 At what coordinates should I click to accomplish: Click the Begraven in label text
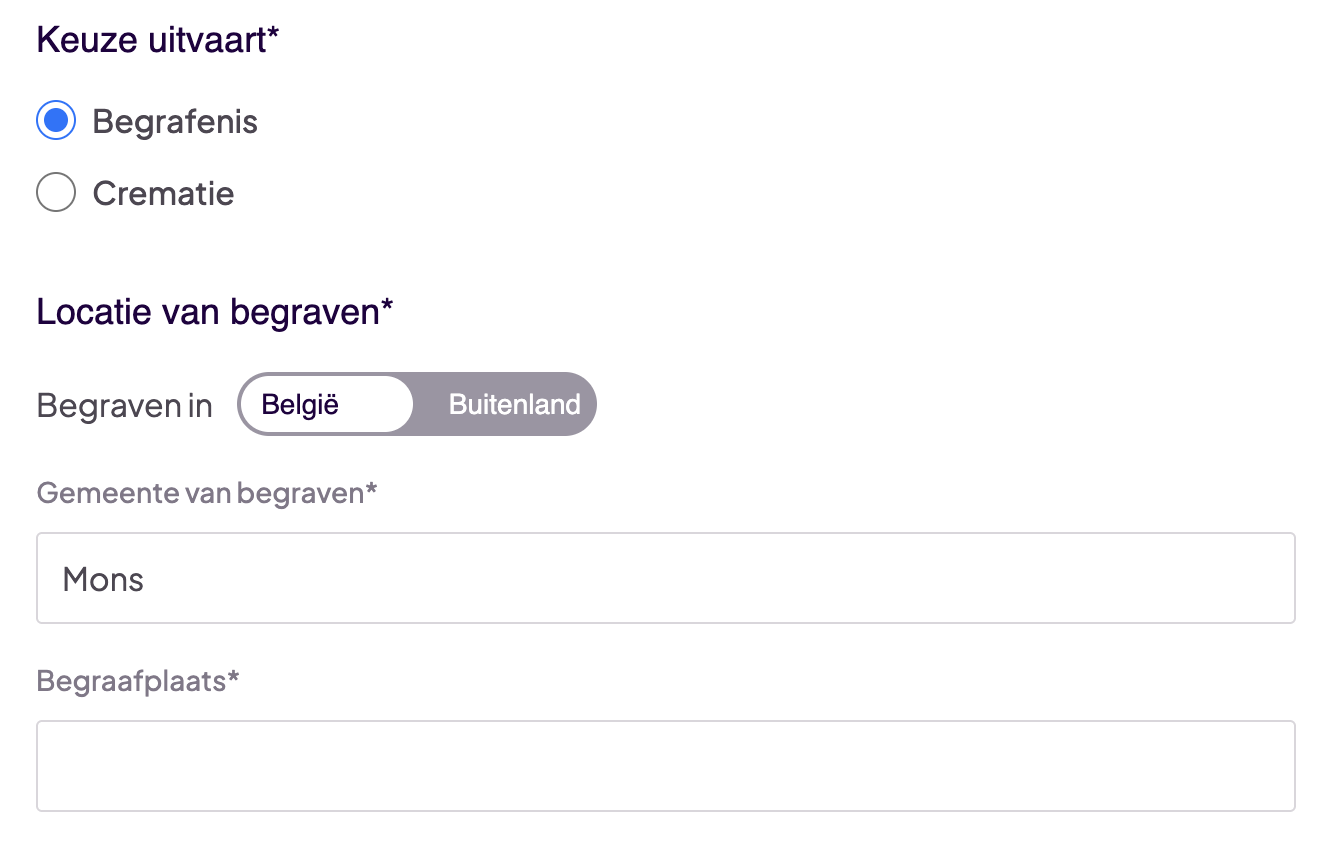pyautogui.click(x=123, y=405)
